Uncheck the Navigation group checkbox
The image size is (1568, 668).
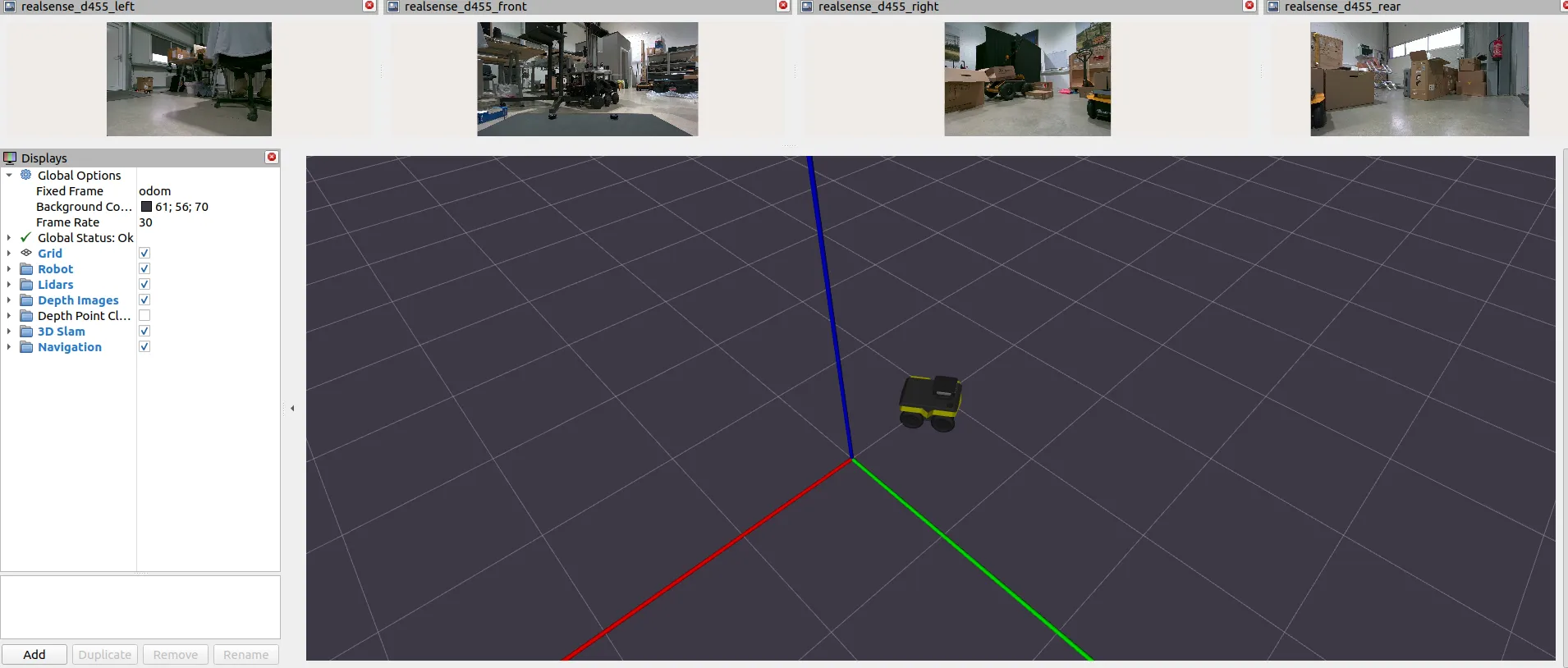[x=144, y=347]
